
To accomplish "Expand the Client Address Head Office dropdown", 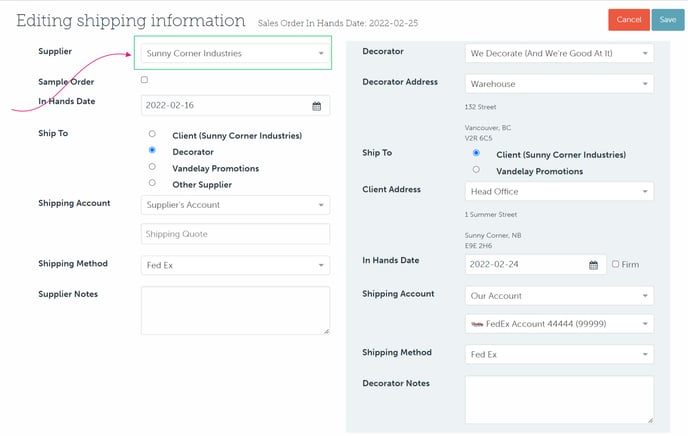I will tap(559, 191).
